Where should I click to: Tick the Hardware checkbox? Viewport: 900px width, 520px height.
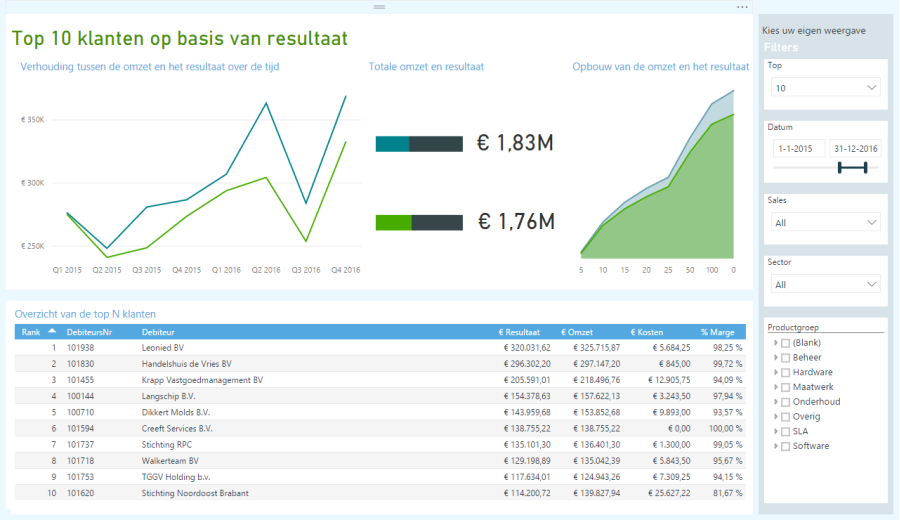click(786, 372)
